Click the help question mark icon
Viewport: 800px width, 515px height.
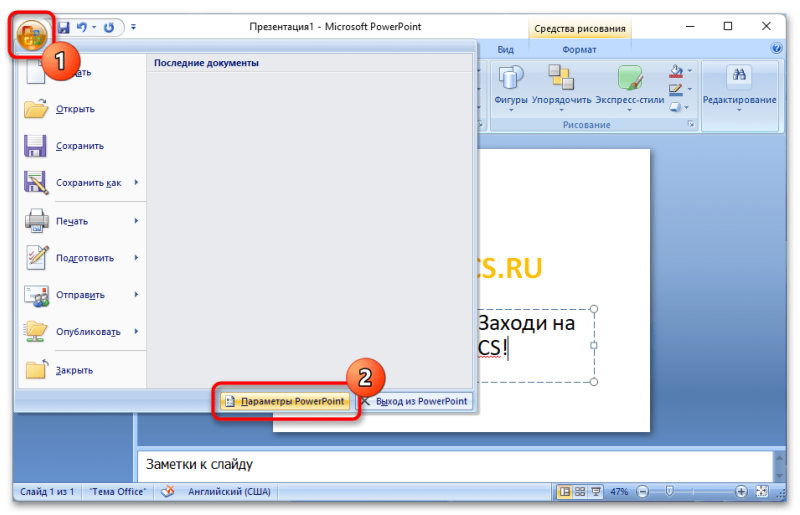pyautogui.click(x=776, y=48)
